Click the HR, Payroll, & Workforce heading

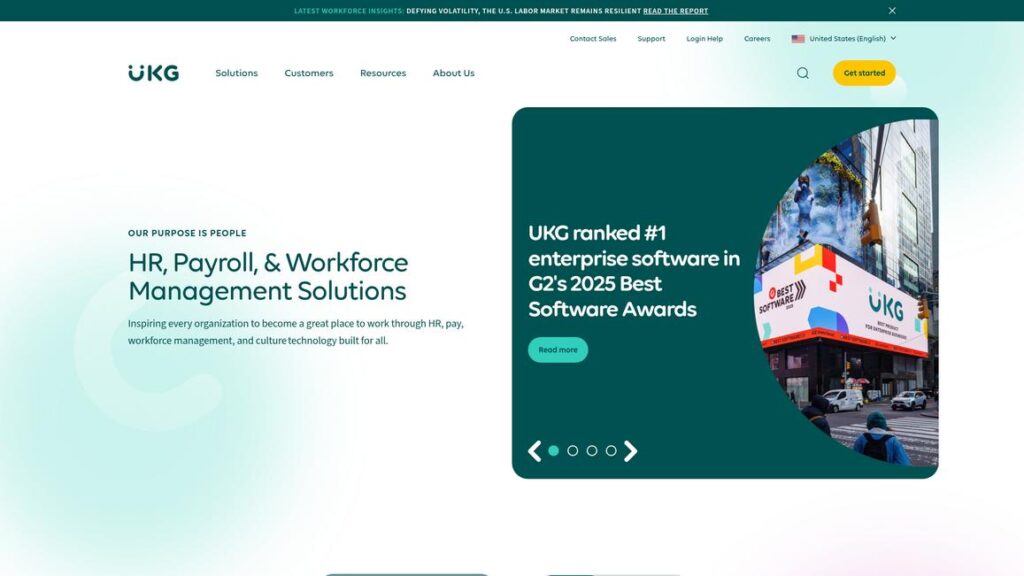click(268, 276)
